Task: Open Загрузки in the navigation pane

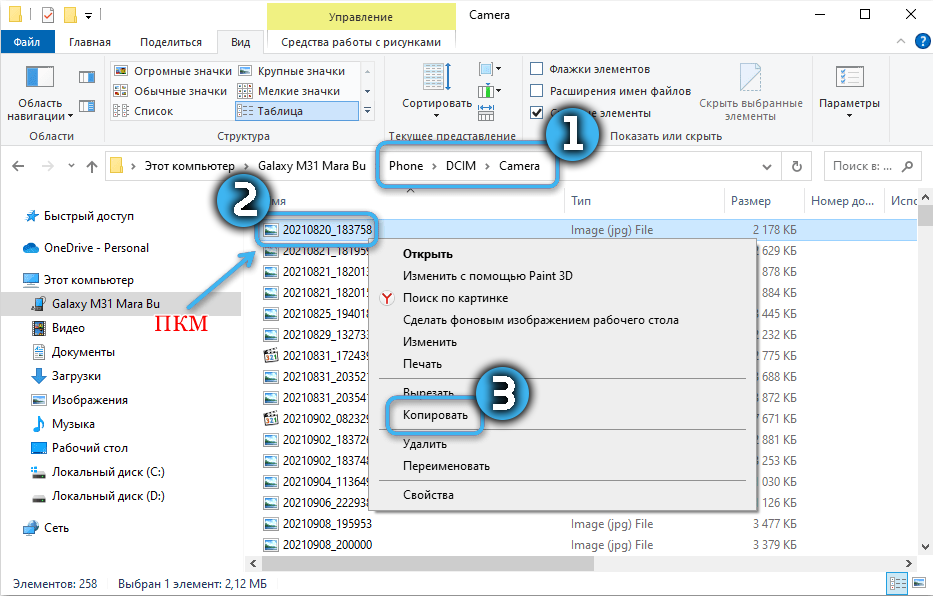Action: click(x=76, y=376)
